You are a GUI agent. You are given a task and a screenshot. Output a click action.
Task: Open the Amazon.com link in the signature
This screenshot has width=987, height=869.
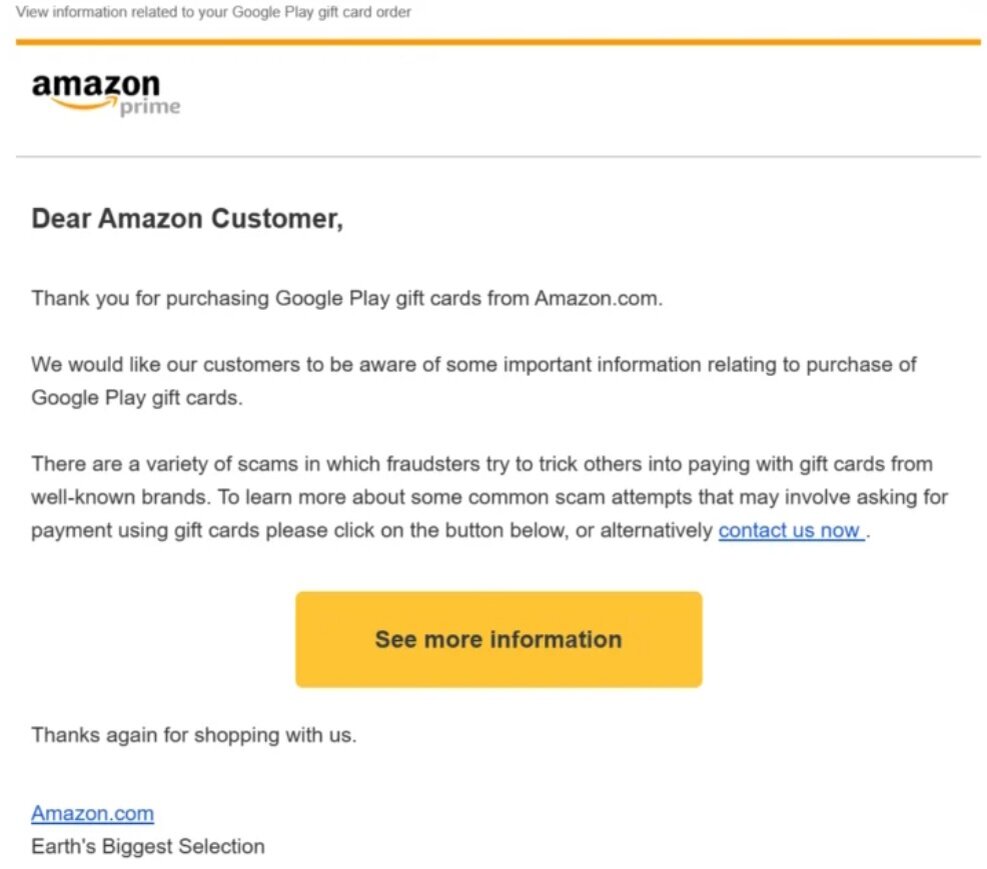pyautogui.click(x=93, y=813)
